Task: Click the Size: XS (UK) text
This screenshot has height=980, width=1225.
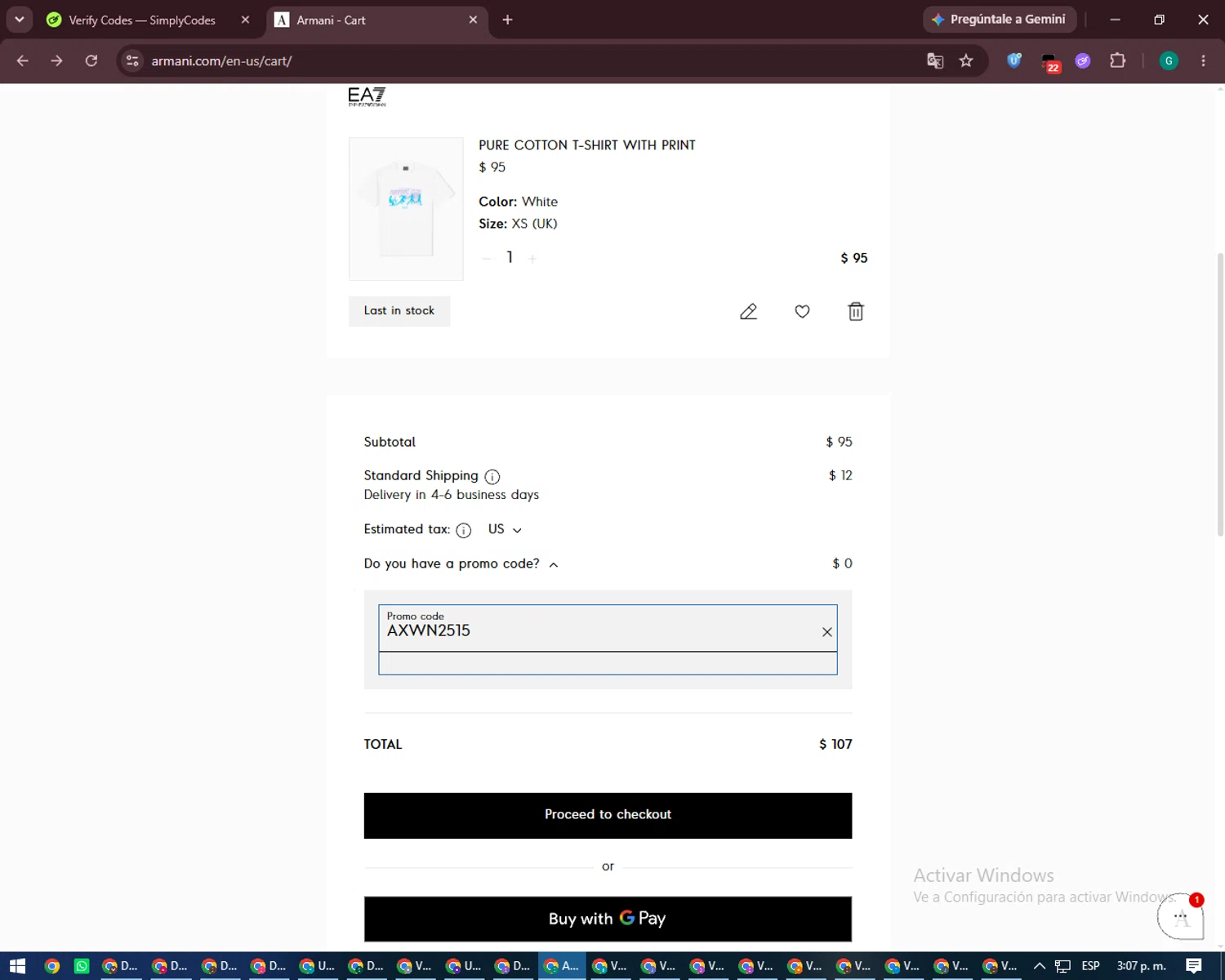Action: pyautogui.click(x=518, y=224)
